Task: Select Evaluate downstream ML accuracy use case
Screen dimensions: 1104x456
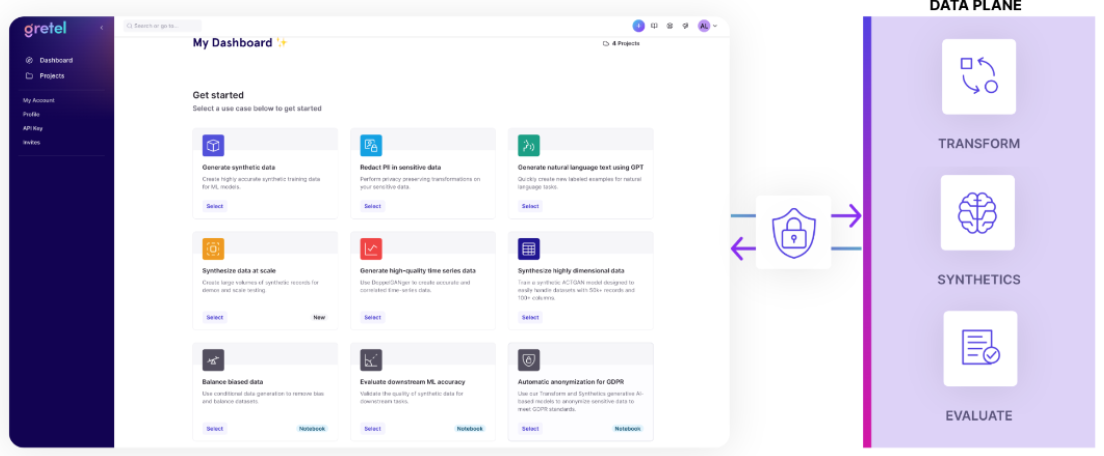Action: 372,429
